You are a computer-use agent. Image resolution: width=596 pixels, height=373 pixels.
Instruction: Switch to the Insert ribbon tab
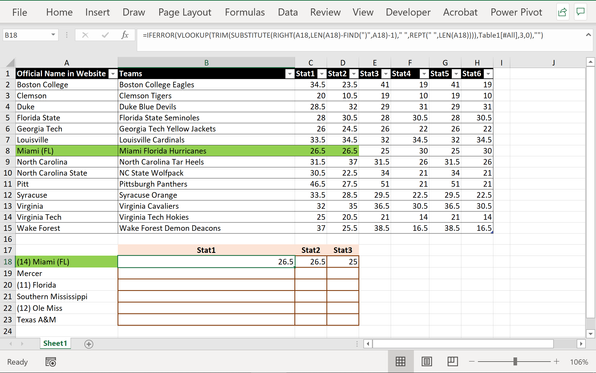97,13
